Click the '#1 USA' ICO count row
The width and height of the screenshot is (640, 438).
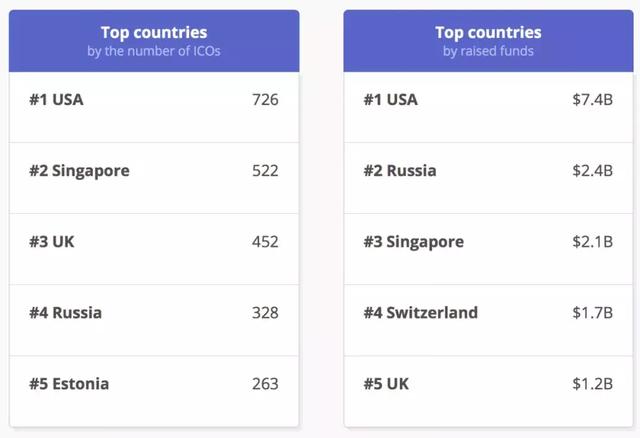coord(154,107)
